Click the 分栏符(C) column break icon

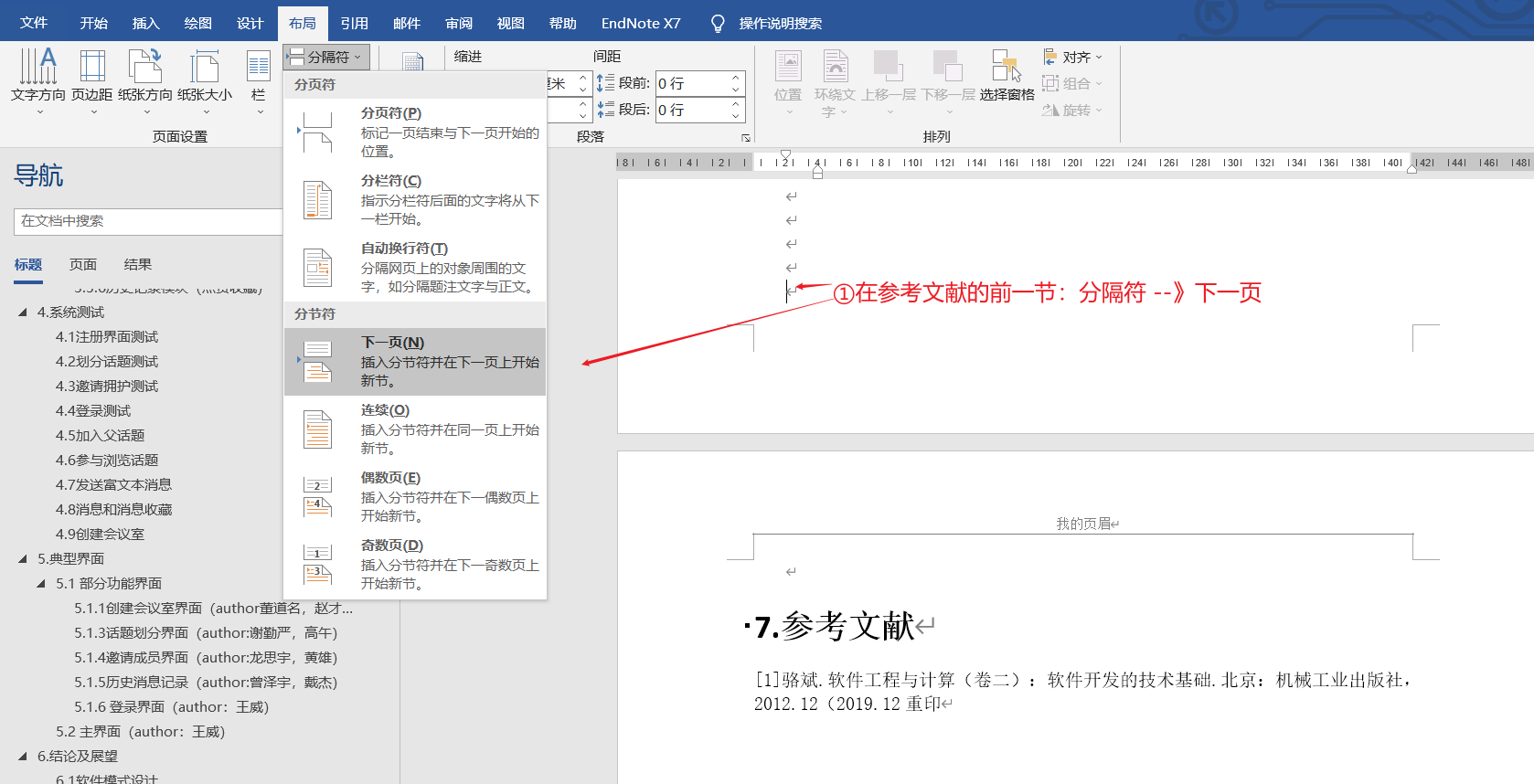click(x=317, y=199)
